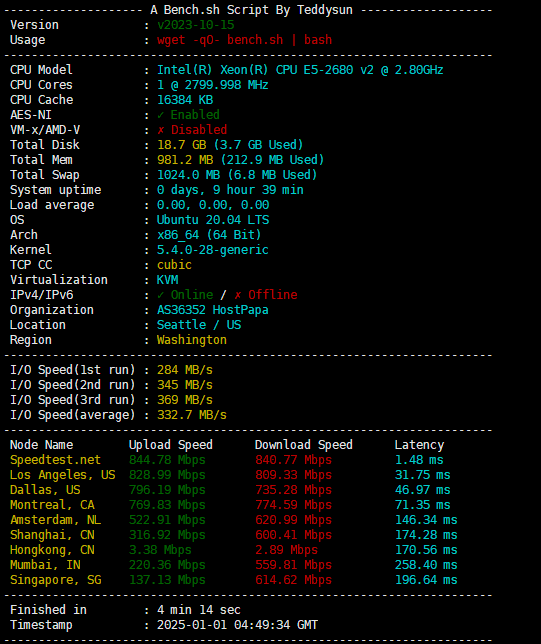Click the Download Speed column header
The height and width of the screenshot is (644, 541).
(304, 445)
